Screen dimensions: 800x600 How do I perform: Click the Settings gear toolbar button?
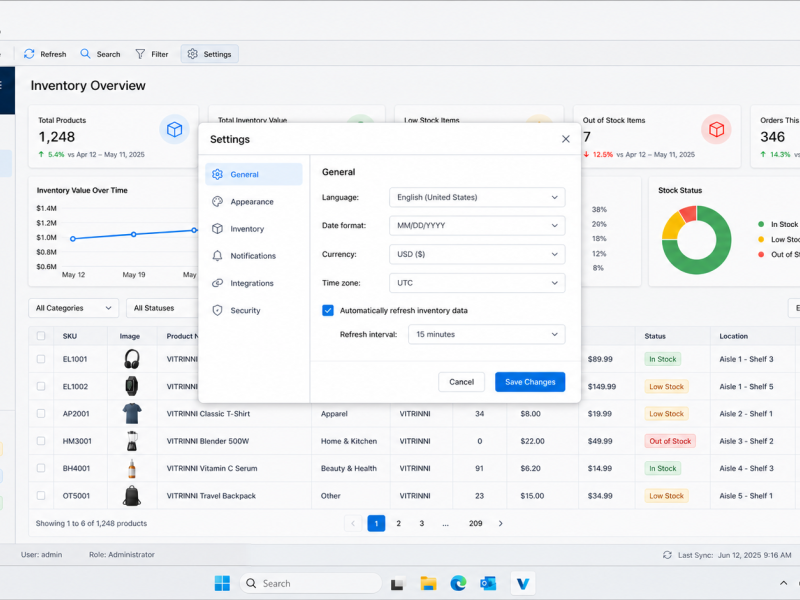(x=209, y=54)
